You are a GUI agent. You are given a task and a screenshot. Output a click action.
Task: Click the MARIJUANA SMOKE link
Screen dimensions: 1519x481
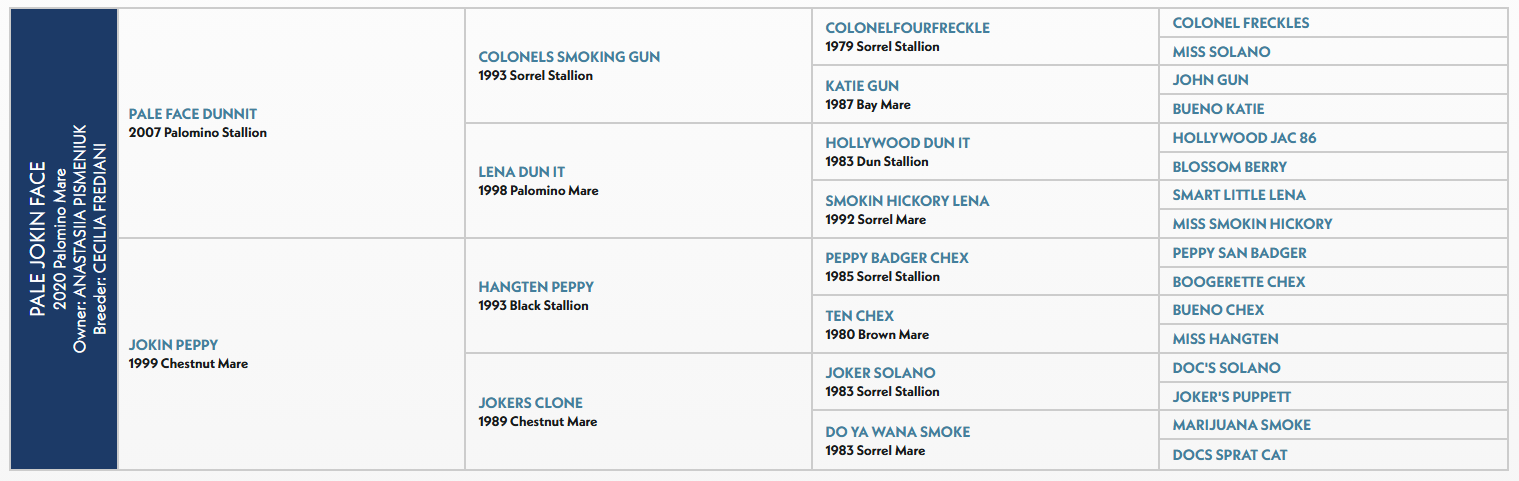pyautogui.click(x=1241, y=425)
